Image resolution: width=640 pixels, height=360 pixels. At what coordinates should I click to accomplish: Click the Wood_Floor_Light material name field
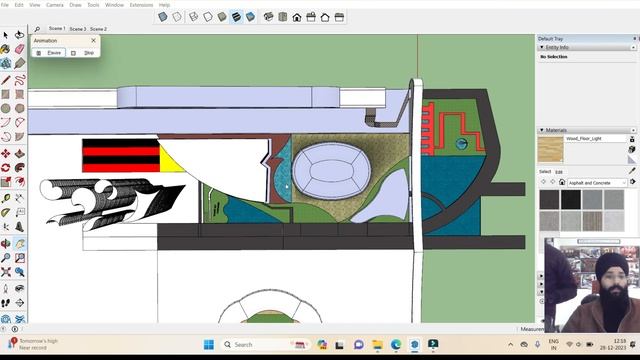(x=596, y=139)
